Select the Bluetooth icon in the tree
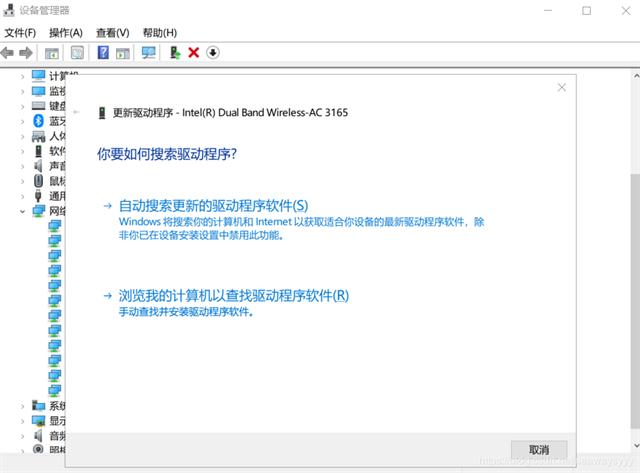 (x=38, y=121)
